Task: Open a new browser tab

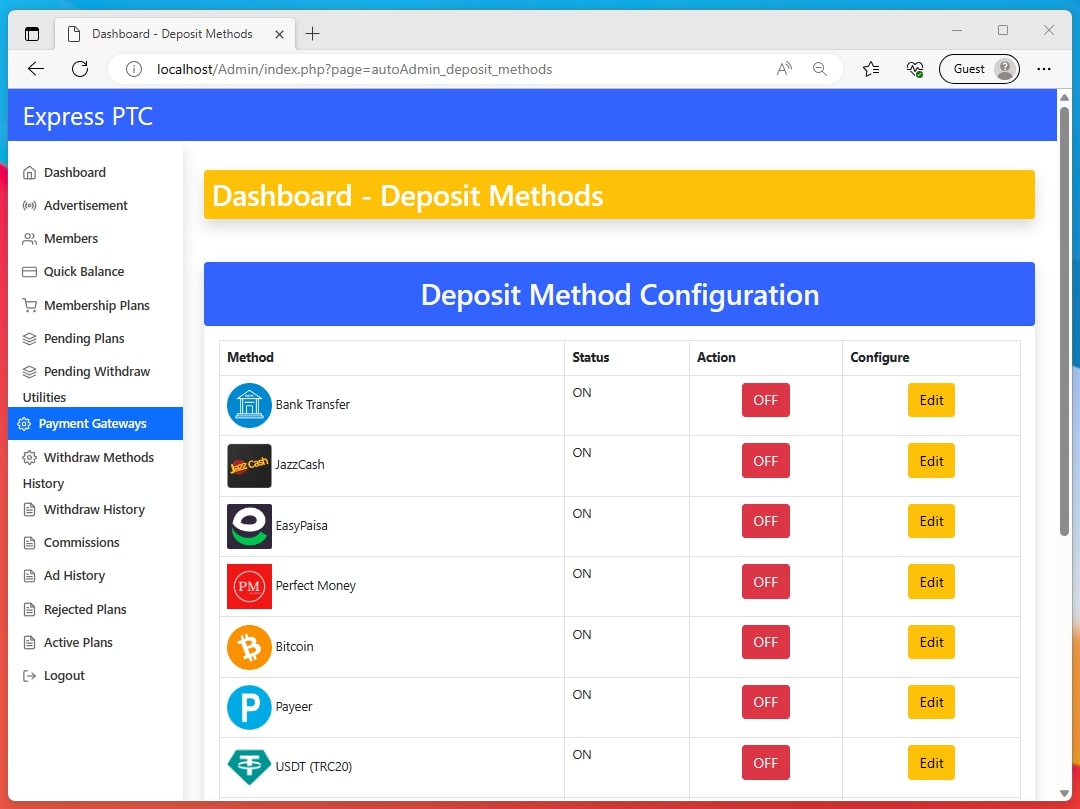Action: point(312,34)
